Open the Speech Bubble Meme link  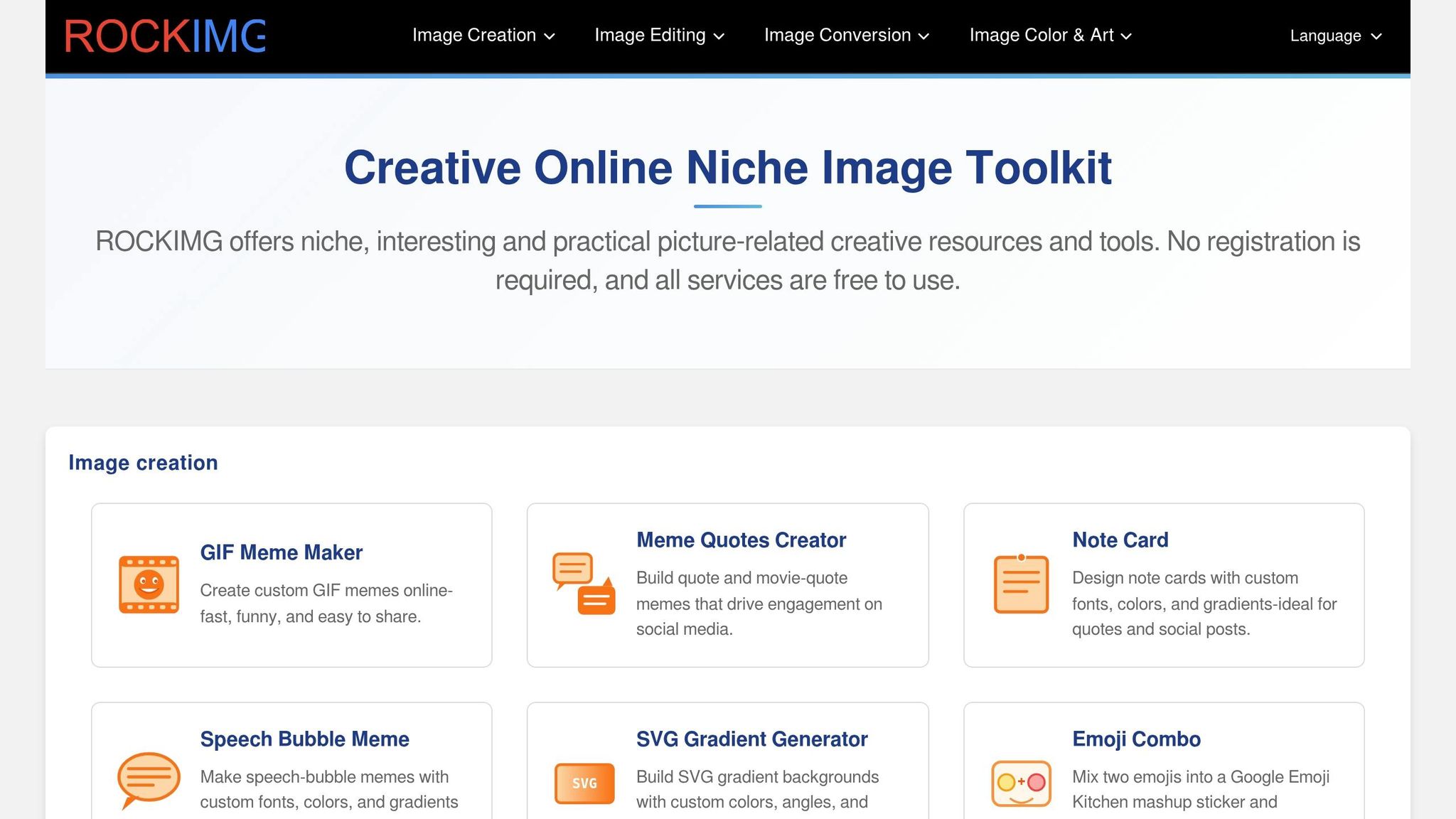[304, 739]
